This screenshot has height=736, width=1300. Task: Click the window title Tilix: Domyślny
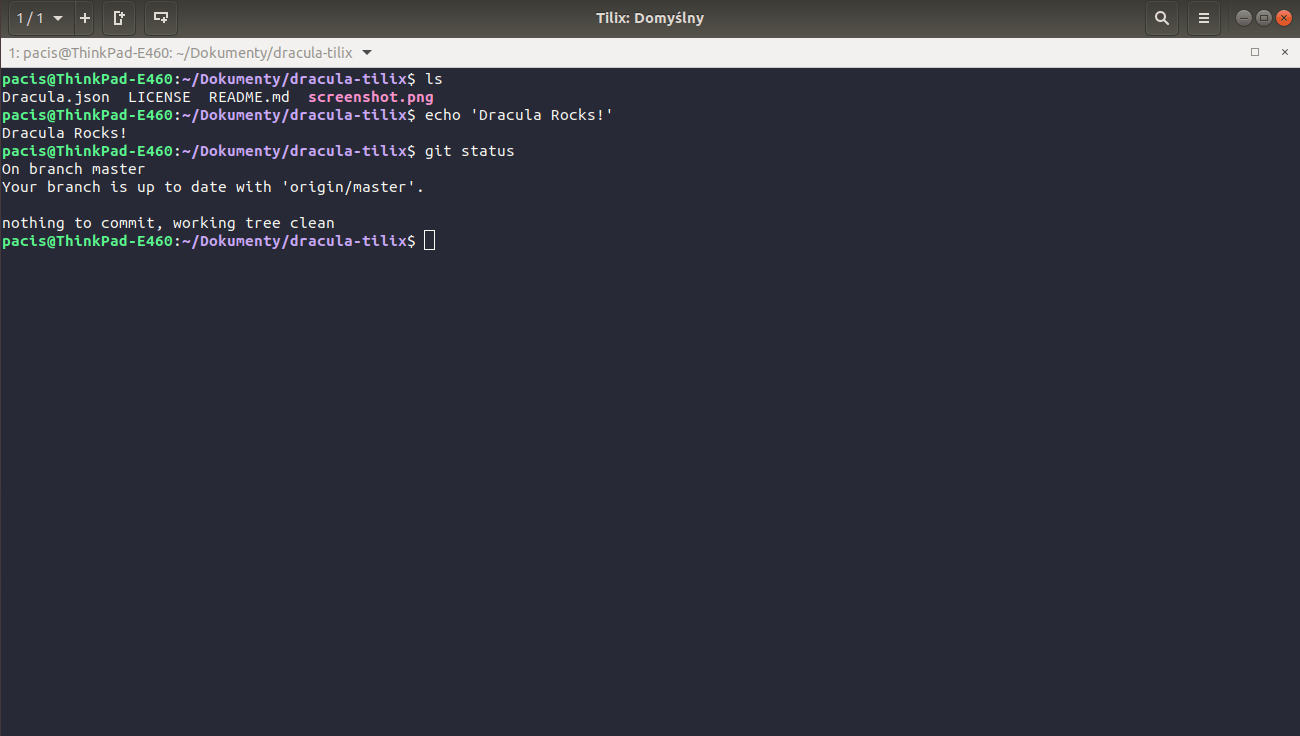point(650,18)
